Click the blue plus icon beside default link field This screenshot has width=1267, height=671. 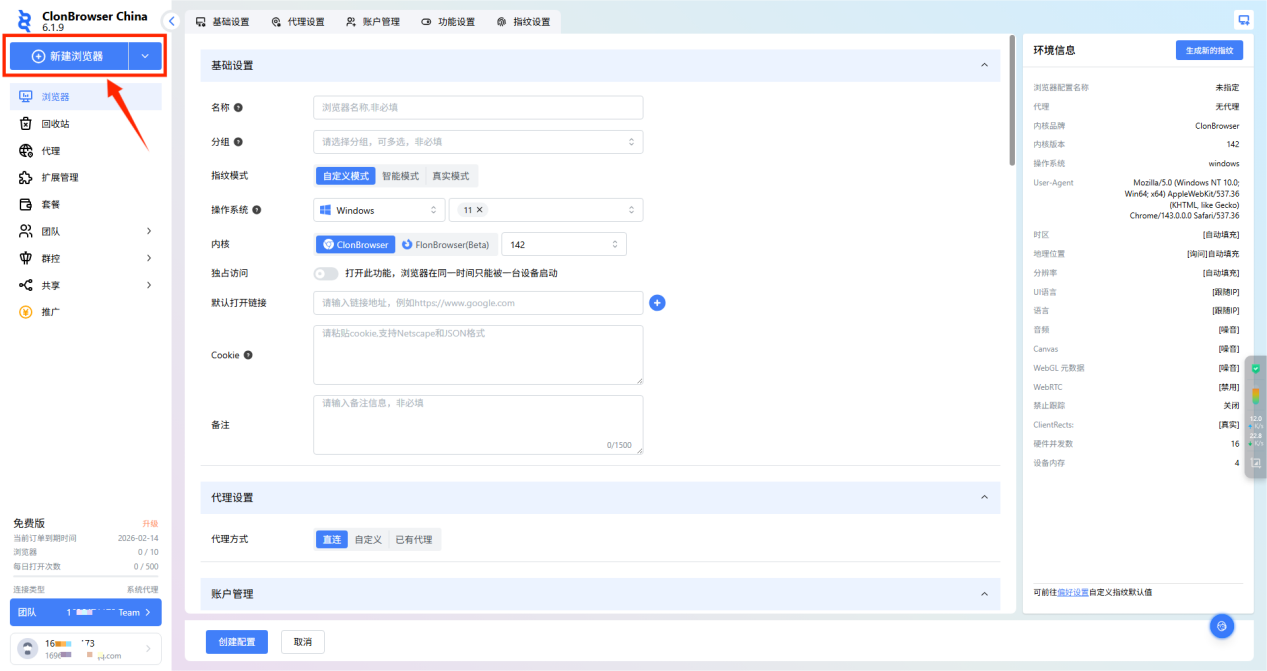pyautogui.click(x=657, y=303)
